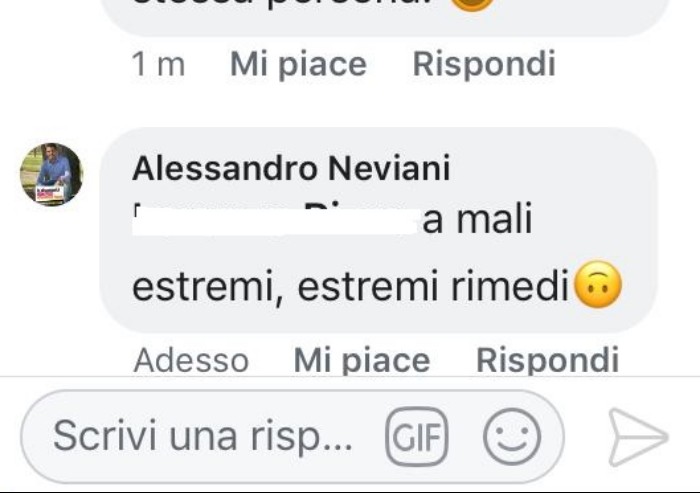Focus the 'Scrivi una risp...' field

pyautogui.click(x=203, y=435)
